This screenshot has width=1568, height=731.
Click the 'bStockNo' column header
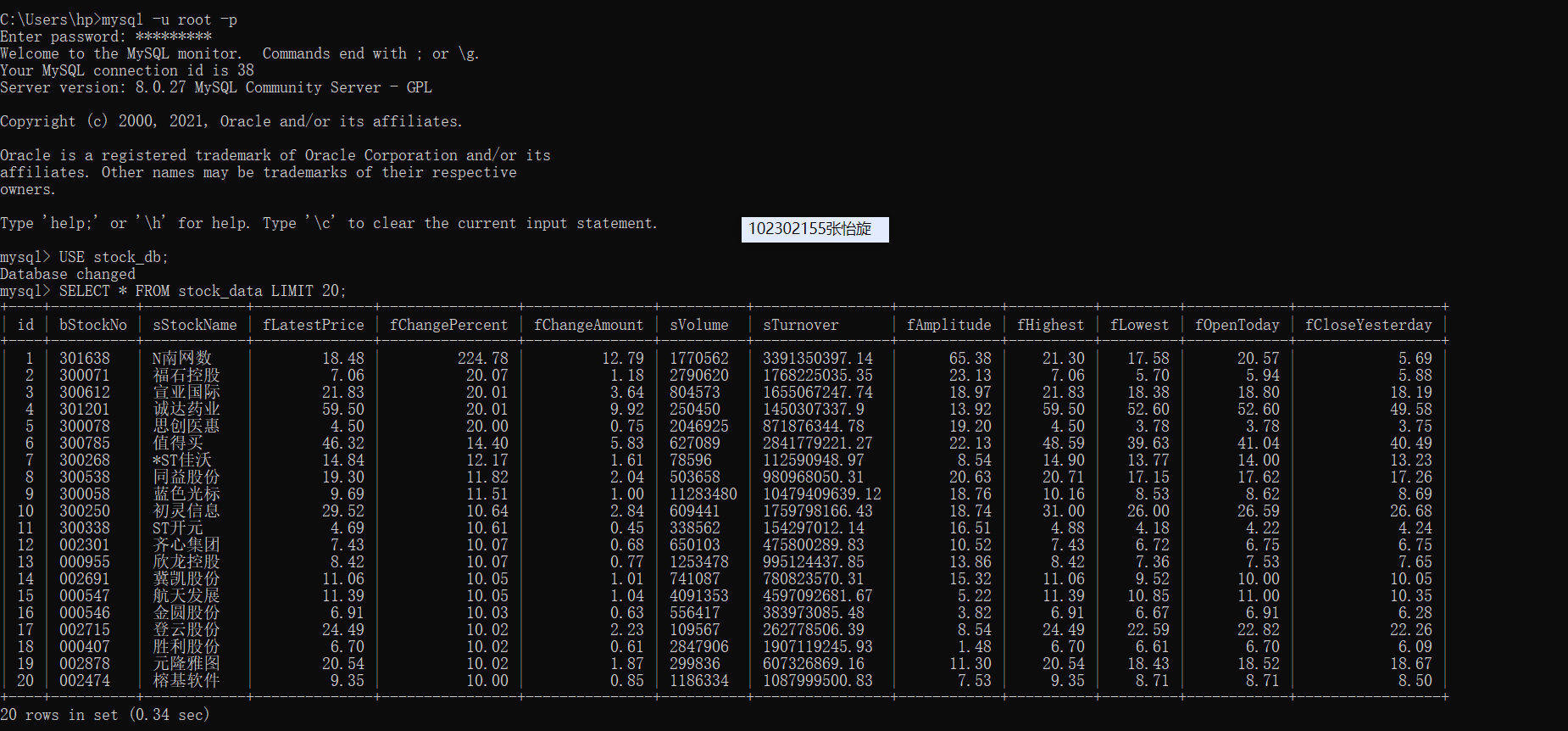click(93, 325)
